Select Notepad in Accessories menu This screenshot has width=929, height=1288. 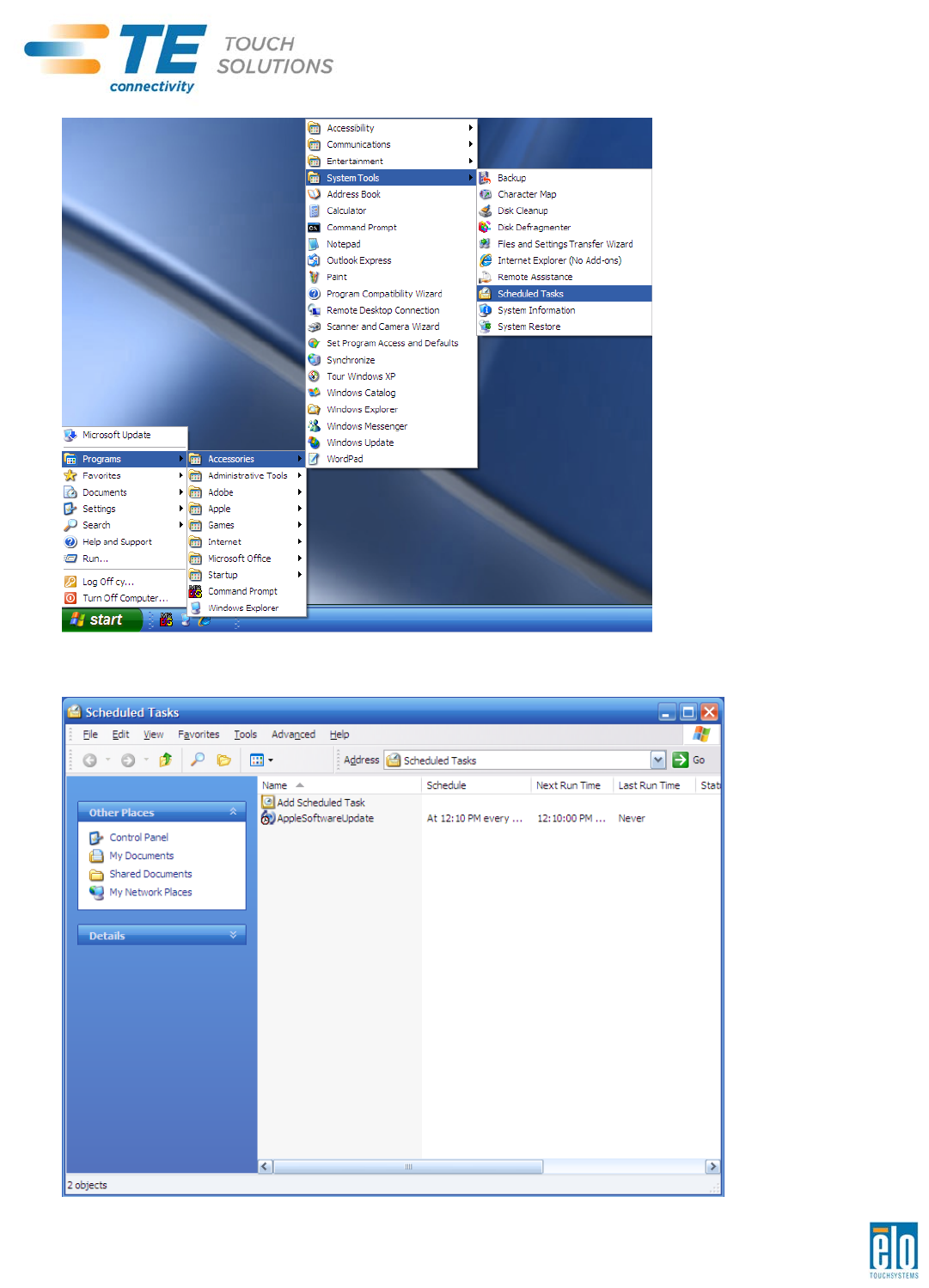click(x=391, y=244)
